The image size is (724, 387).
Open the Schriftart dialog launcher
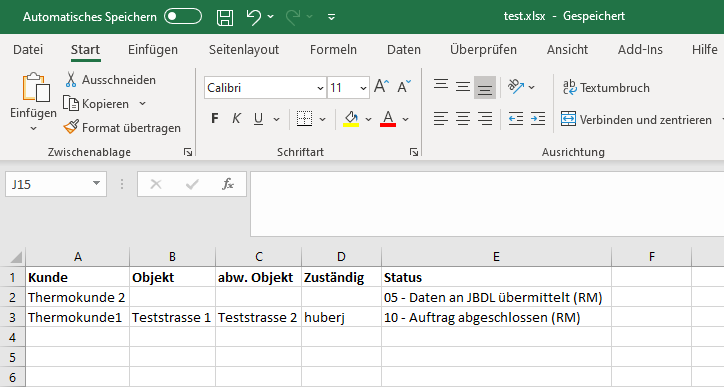coord(414,152)
